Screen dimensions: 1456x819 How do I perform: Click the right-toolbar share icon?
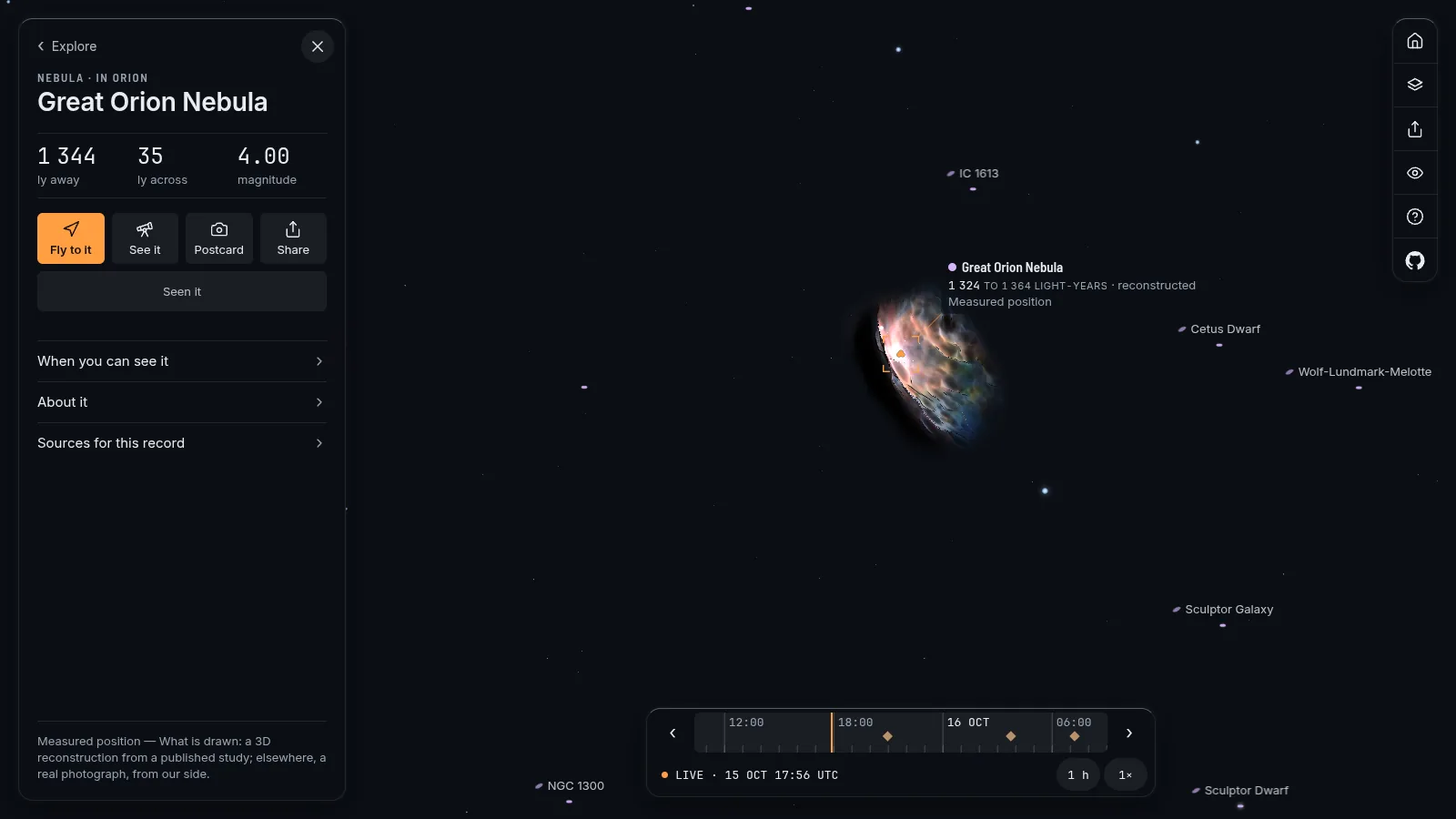pyautogui.click(x=1415, y=129)
